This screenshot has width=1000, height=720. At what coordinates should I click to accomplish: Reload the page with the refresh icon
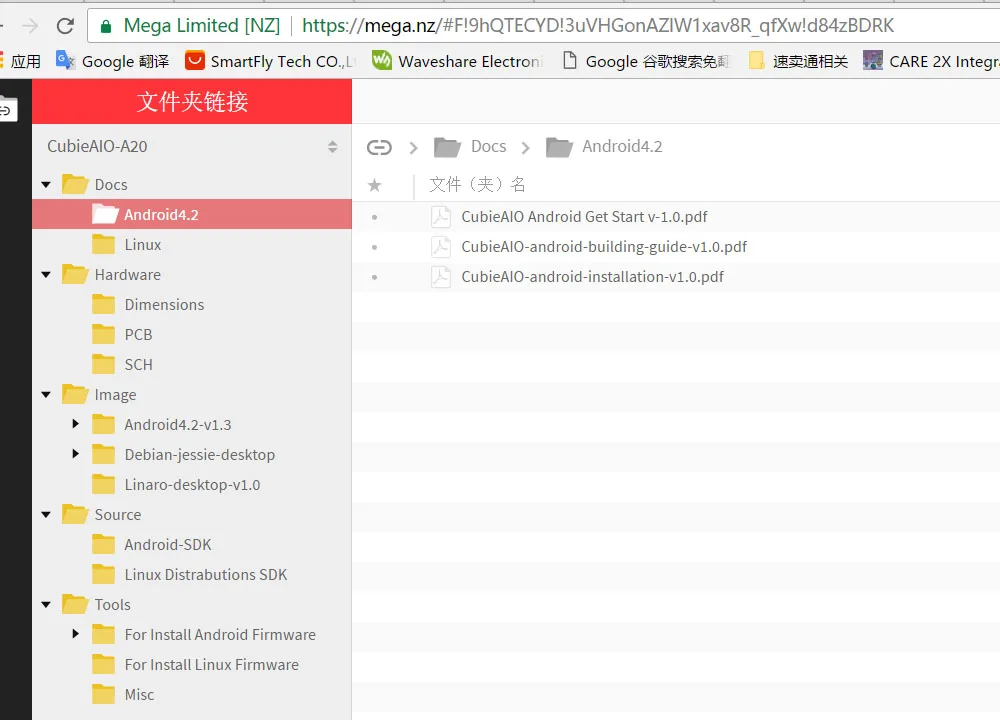(65, 26)
